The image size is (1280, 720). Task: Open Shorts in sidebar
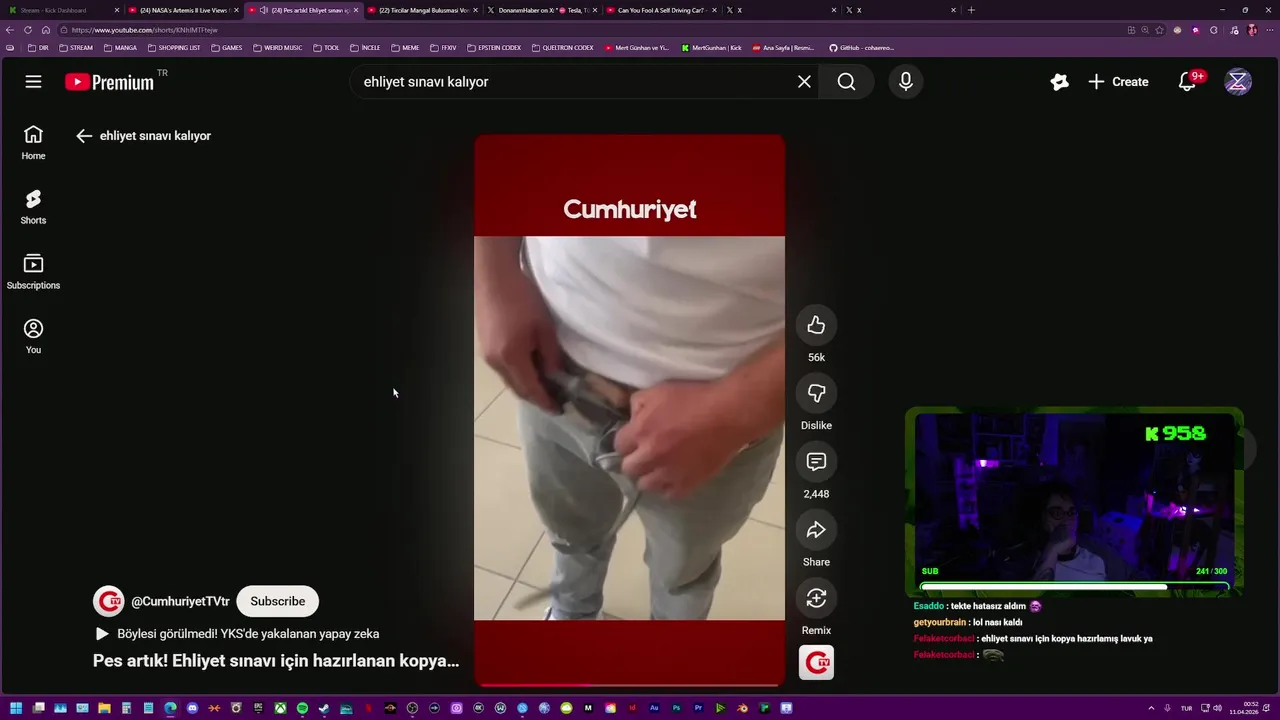pyautogui.click(x=33, y=207)
